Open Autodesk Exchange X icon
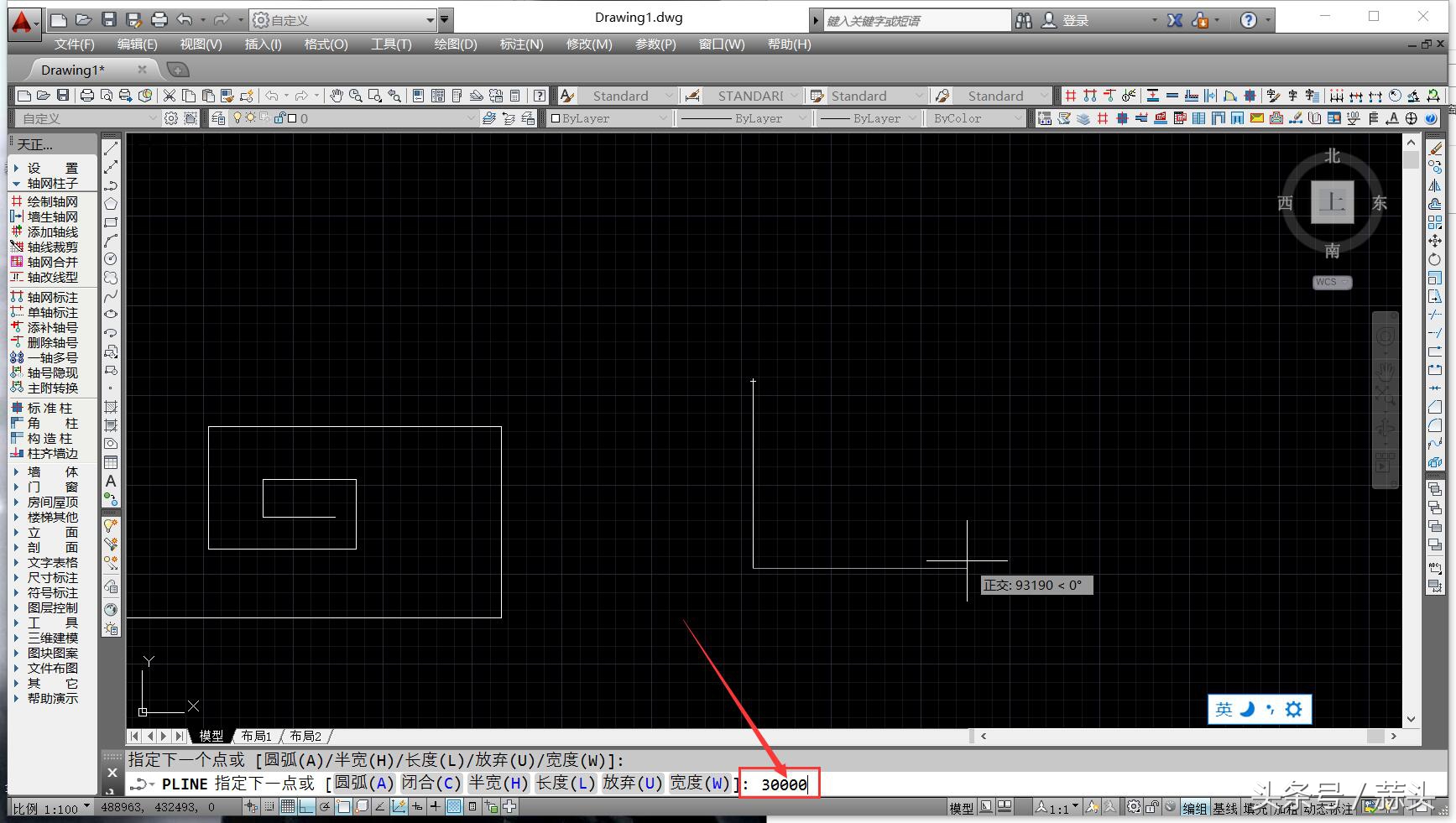 coord(1175,20)
